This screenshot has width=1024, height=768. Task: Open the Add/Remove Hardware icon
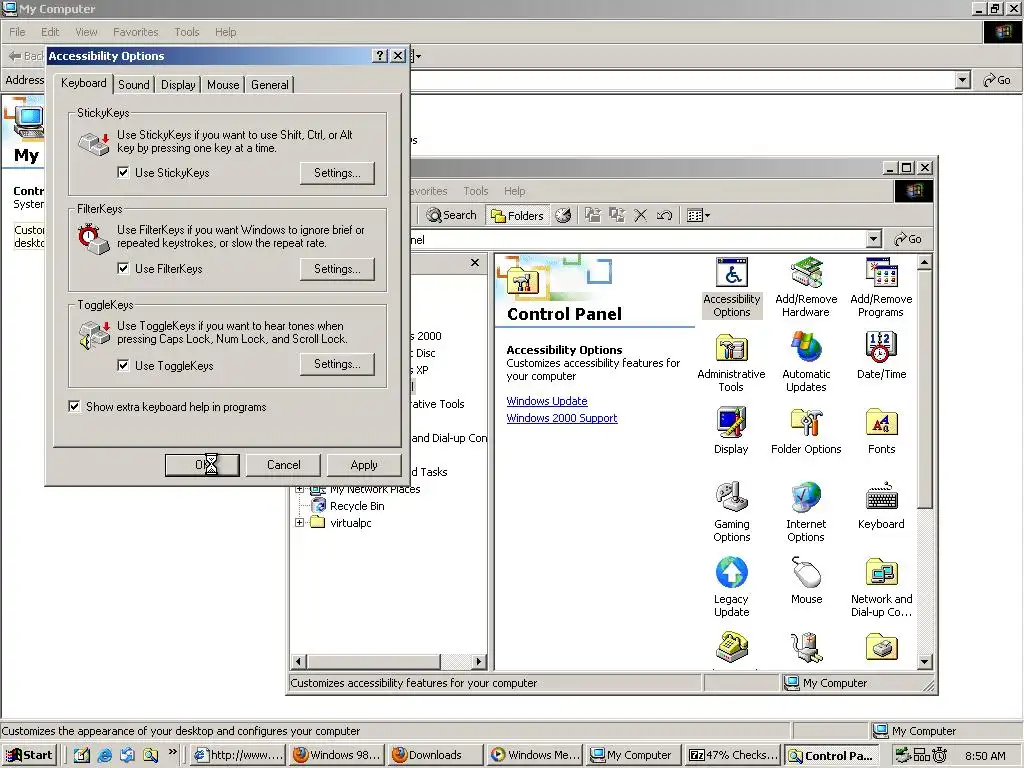tap(806, 288)
